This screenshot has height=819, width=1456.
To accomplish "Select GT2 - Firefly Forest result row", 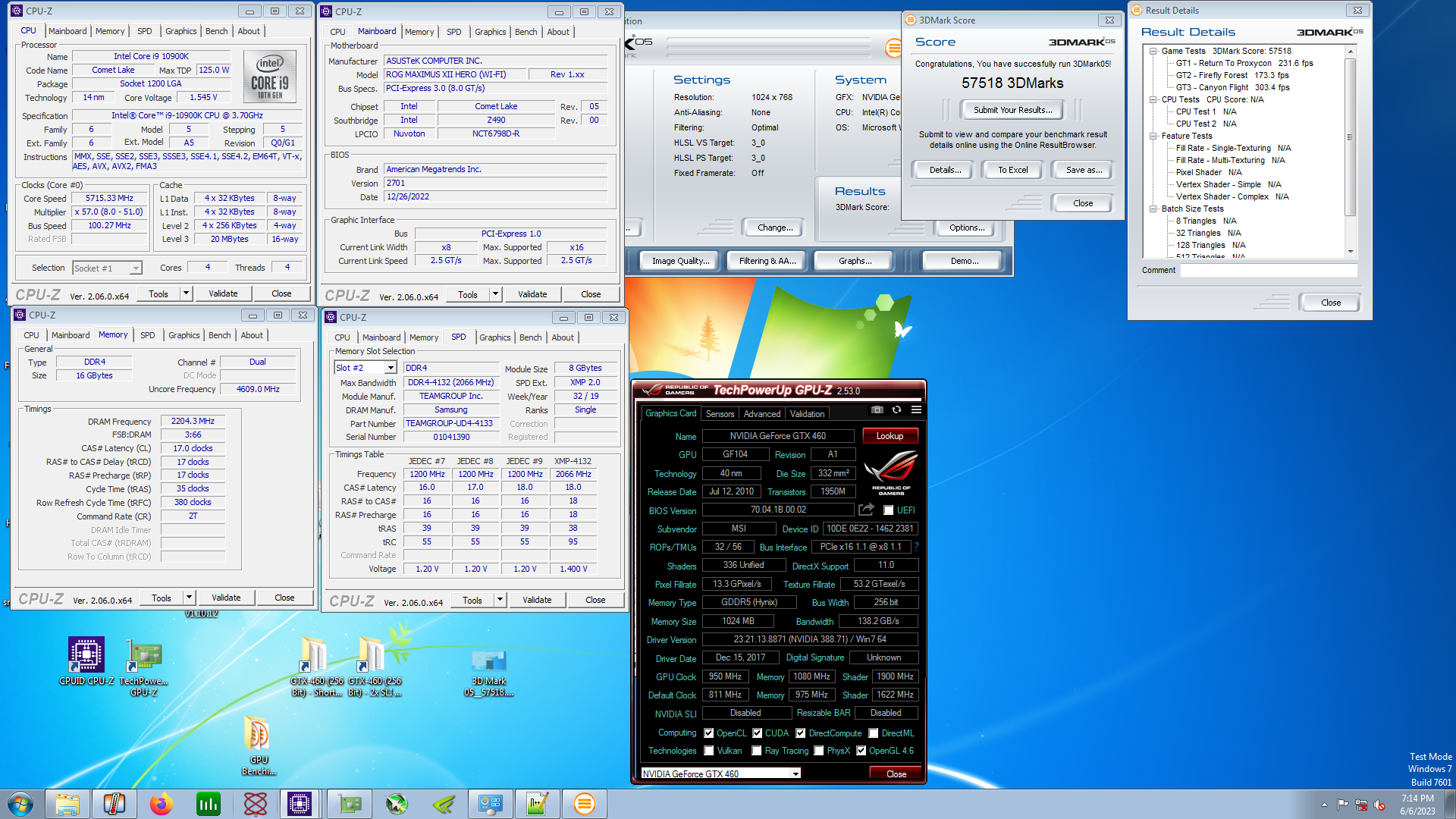I will click(1232, 75).
